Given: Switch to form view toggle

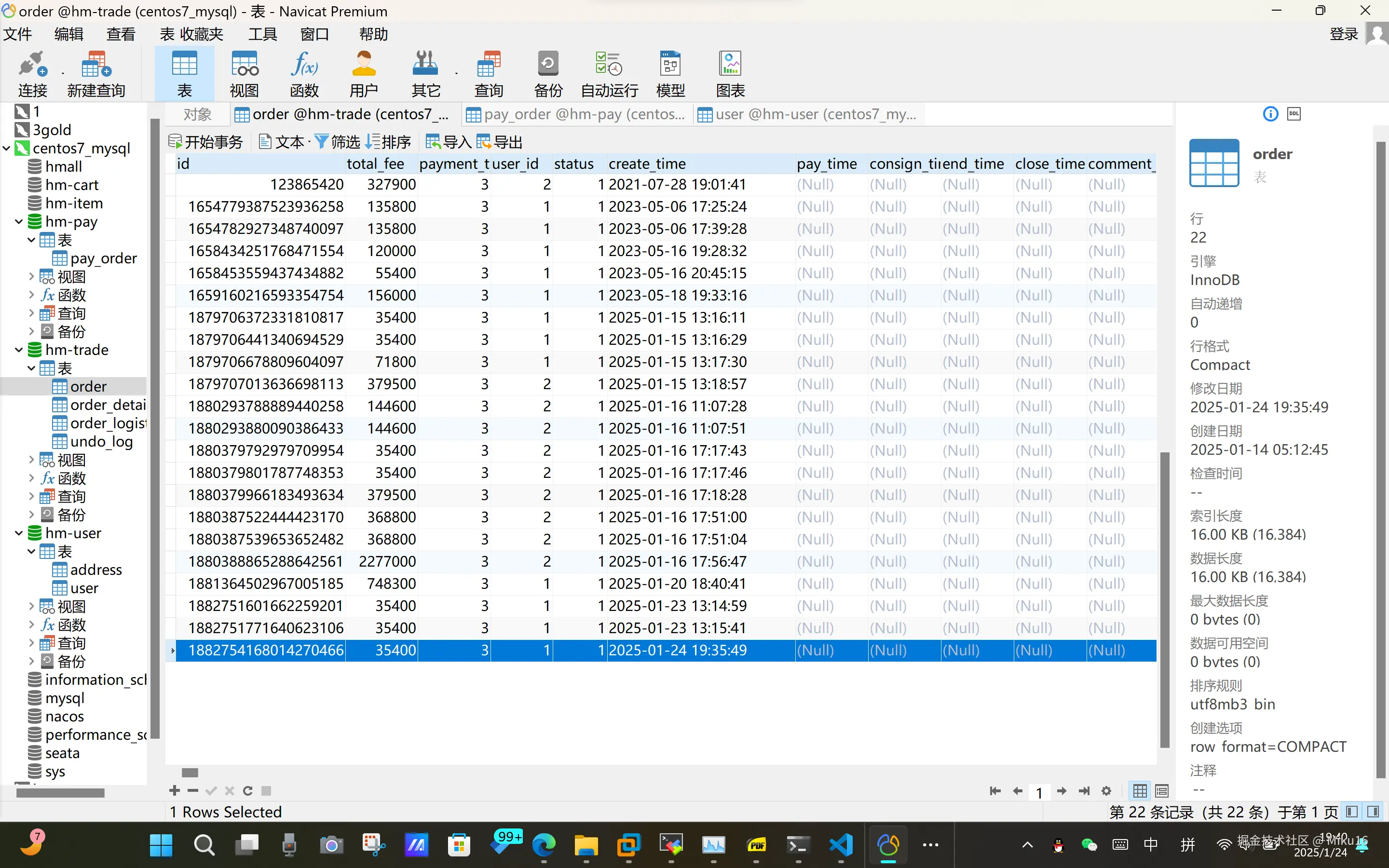Looking at the screenshot, I should (x=1162, y=790).
